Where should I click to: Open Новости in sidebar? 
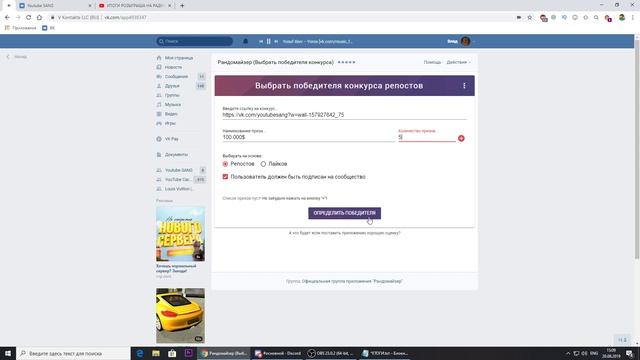[173, 67]
